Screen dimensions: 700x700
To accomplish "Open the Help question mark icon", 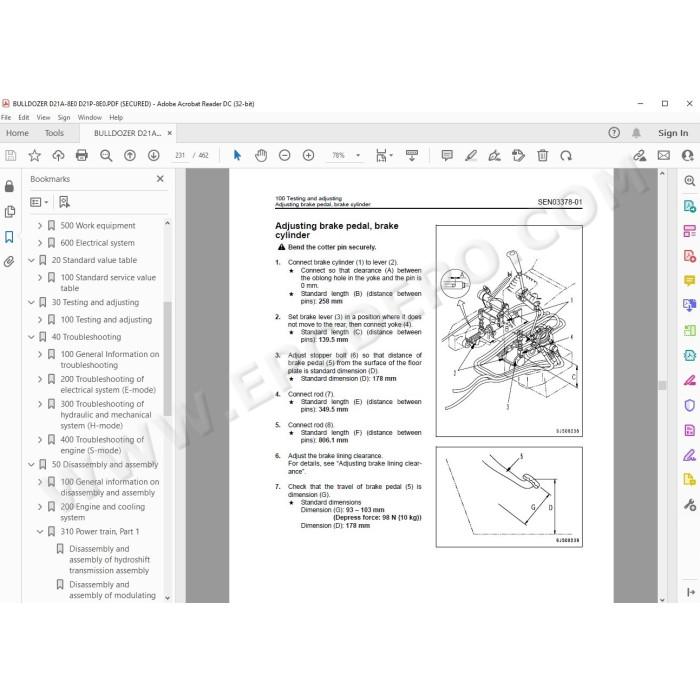I will pyautogui.click(x=614, y=133).
